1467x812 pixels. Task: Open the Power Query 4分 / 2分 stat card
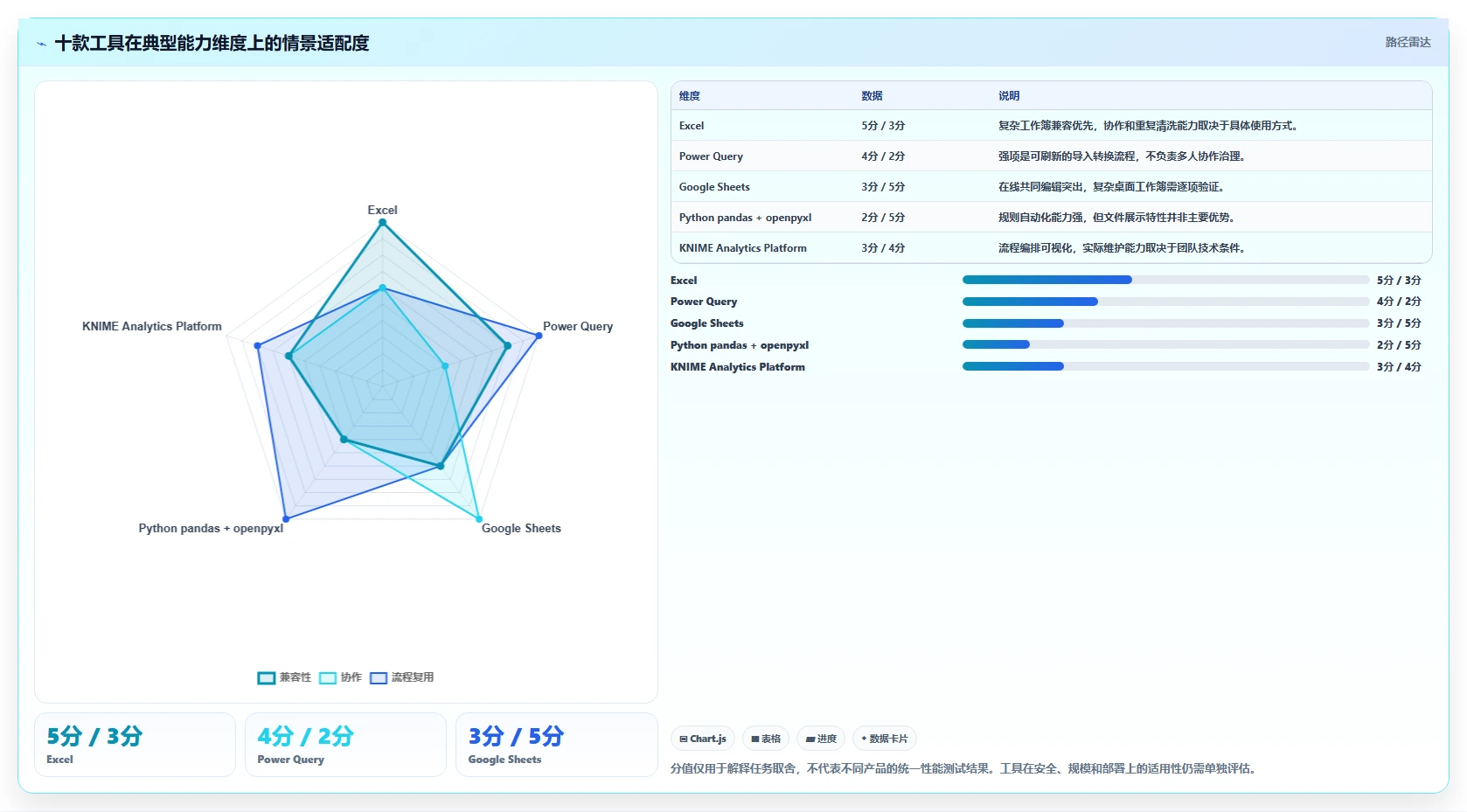345,745
